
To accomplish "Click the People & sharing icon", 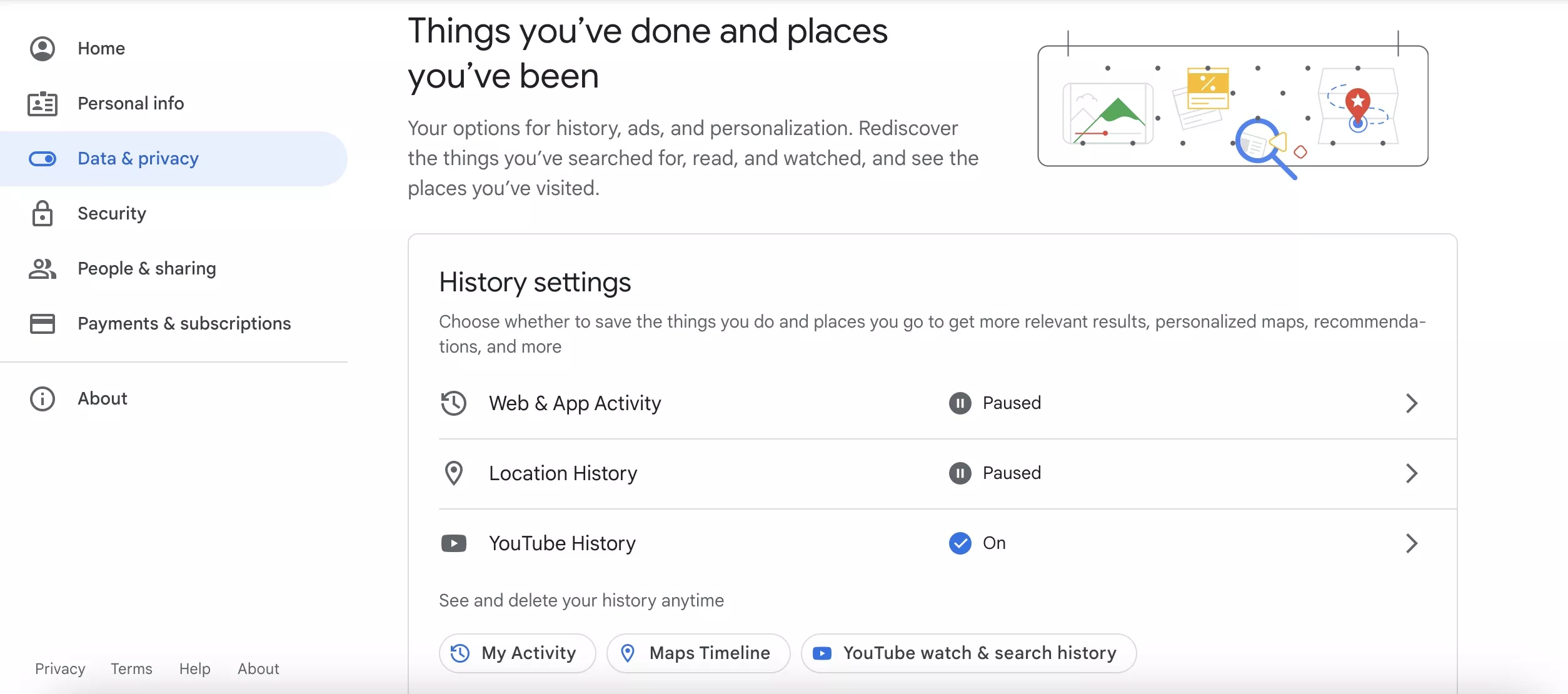I will pos(43,269).
